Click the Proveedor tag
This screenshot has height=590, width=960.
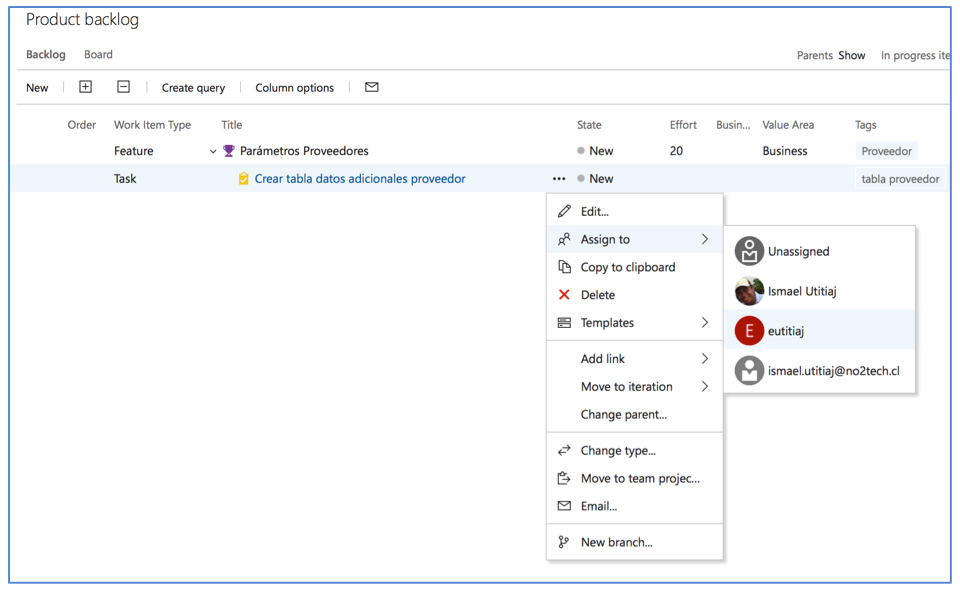point(887,151)
